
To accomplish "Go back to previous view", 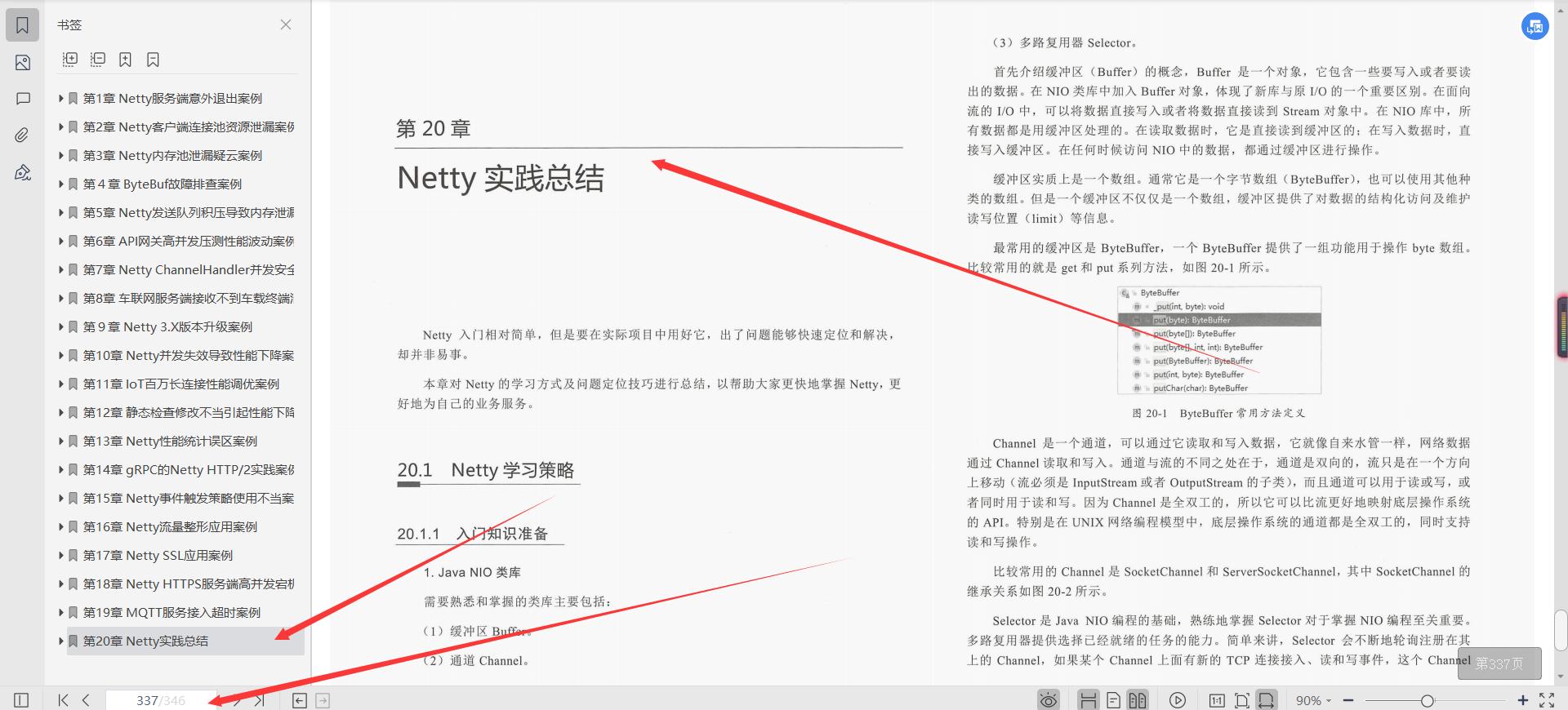I will pos(300,700).
